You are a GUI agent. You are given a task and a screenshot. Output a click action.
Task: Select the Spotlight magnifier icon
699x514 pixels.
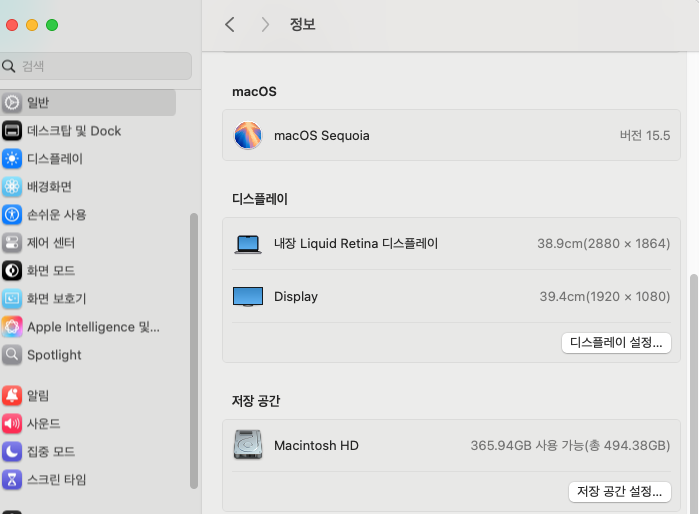(x=12, y=355)
